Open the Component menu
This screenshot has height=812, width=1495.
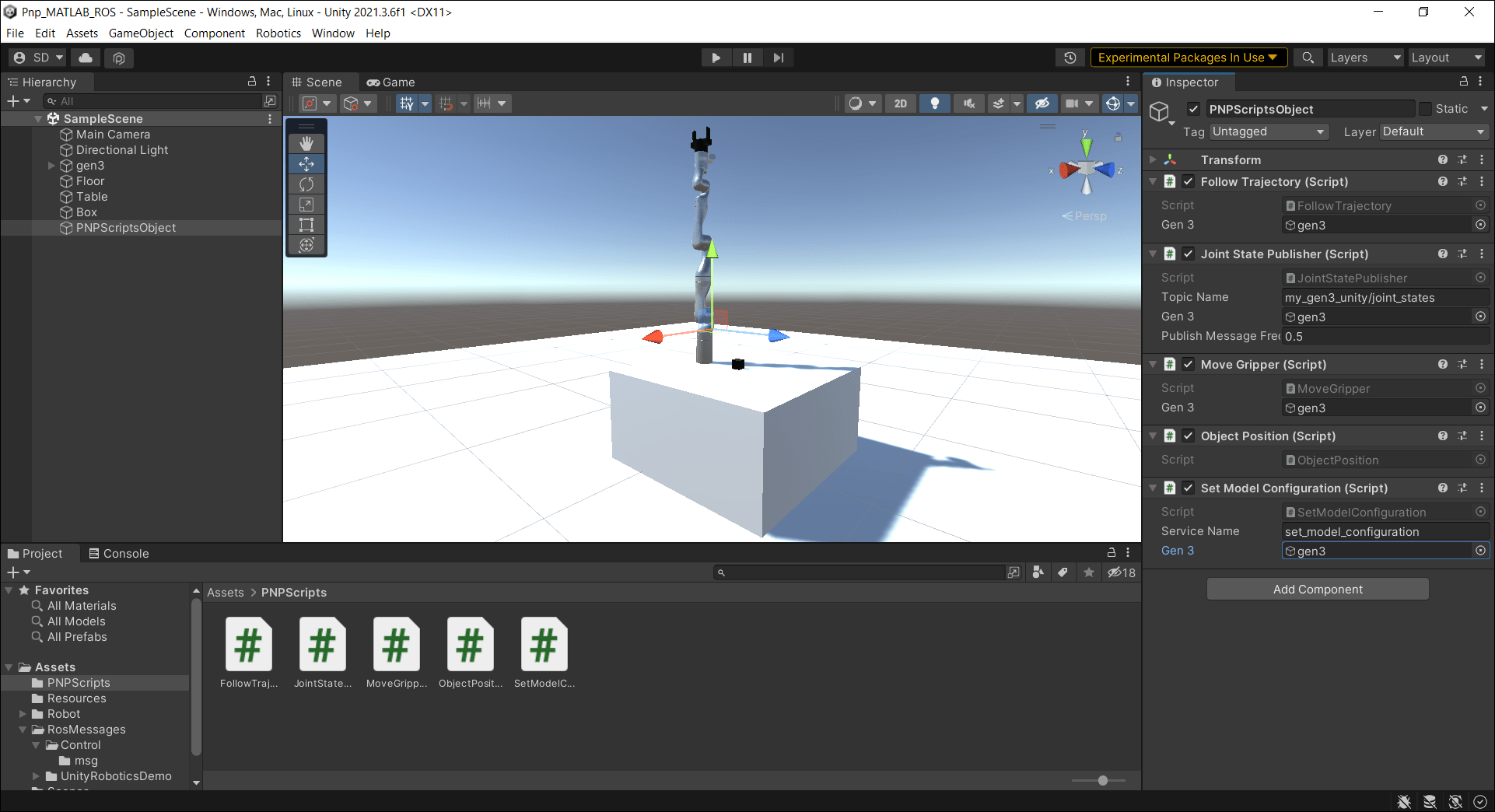tap(214, 33)
